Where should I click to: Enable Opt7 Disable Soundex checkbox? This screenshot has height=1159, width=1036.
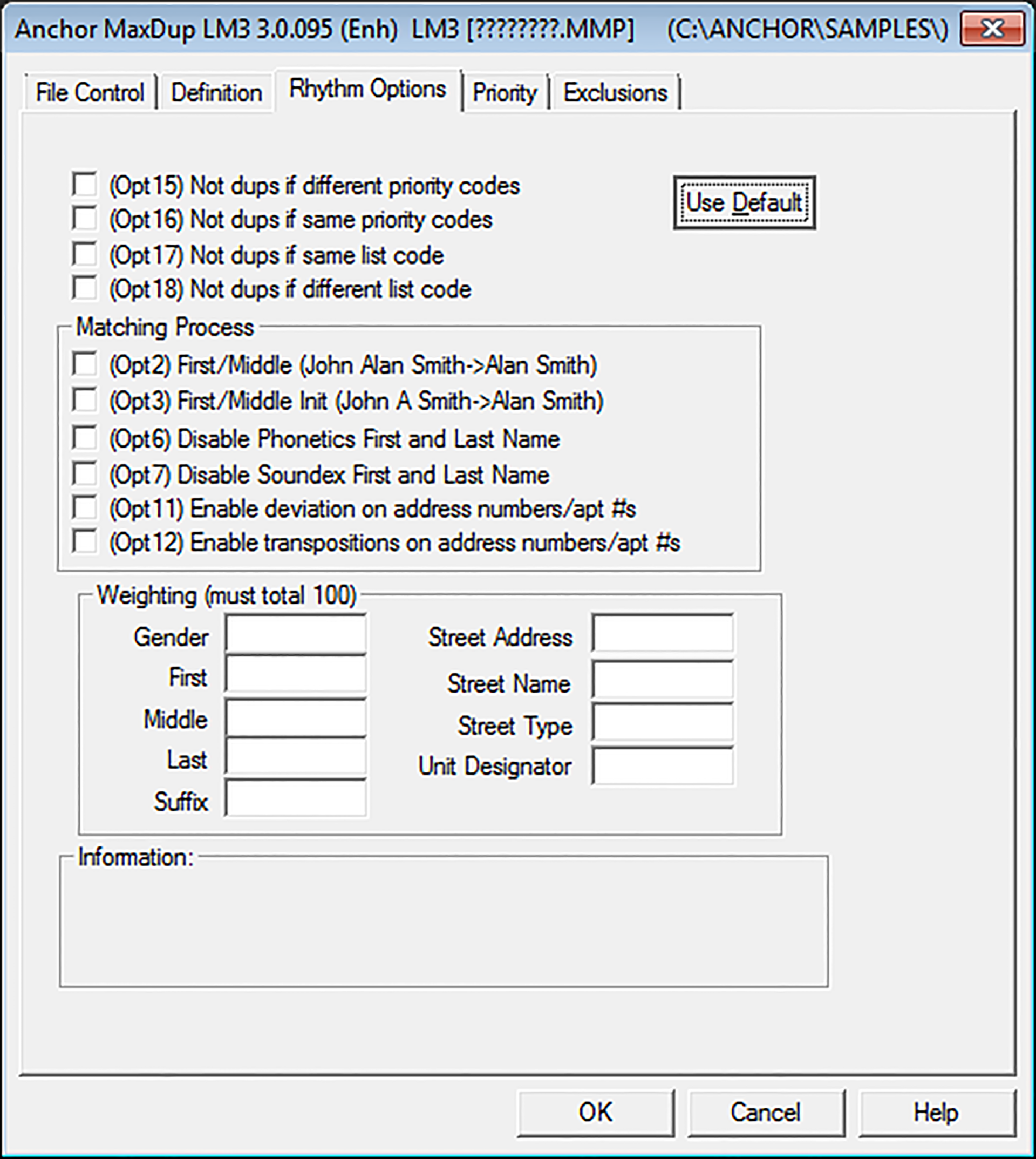(x=84, y=474)
